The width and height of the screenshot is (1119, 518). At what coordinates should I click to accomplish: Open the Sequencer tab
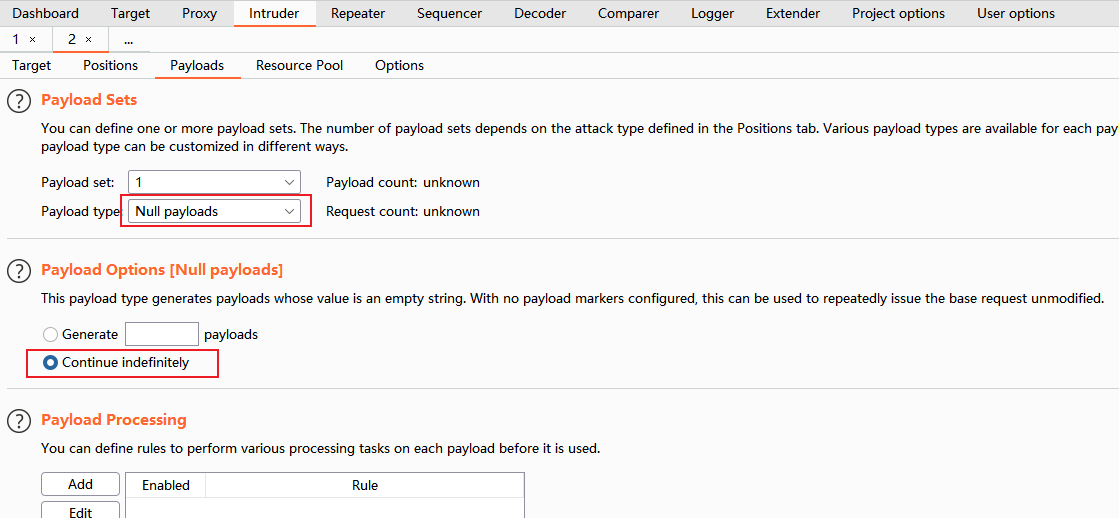[x=450, y=14]
